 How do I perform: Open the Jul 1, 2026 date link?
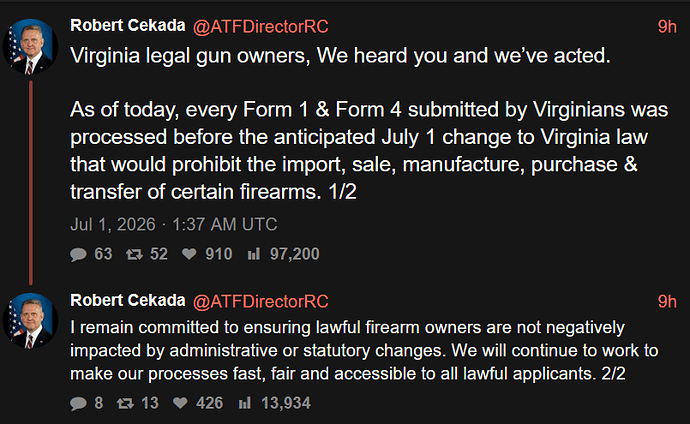pos(174,224)
